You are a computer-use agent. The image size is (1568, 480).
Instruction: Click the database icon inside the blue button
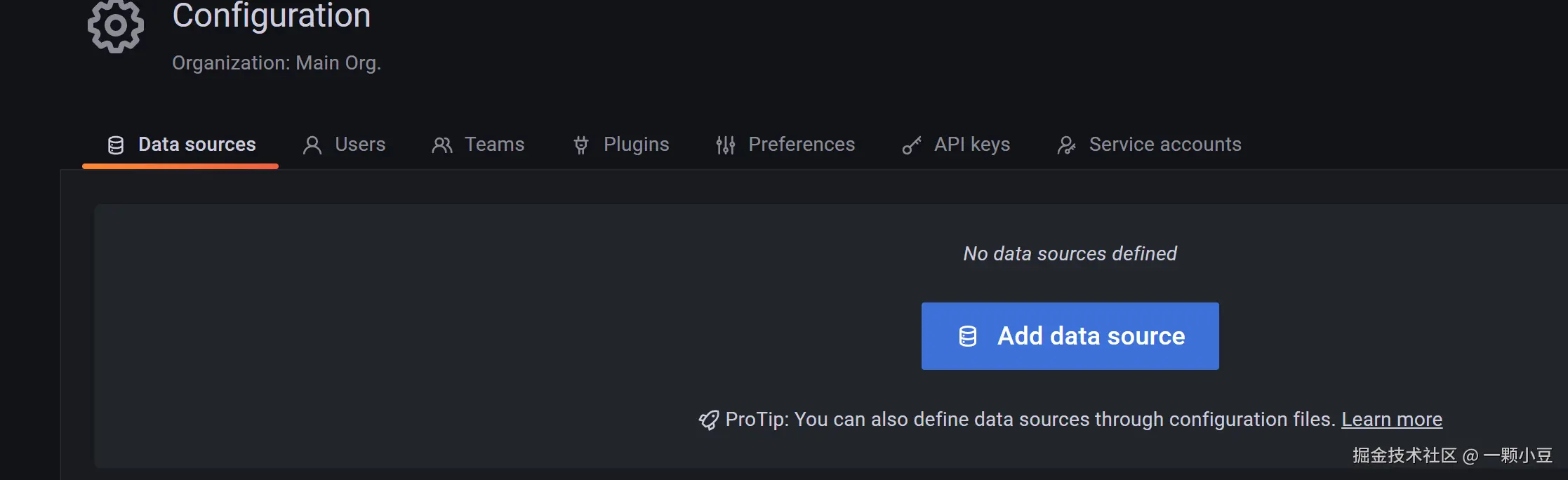pos(968,337)
